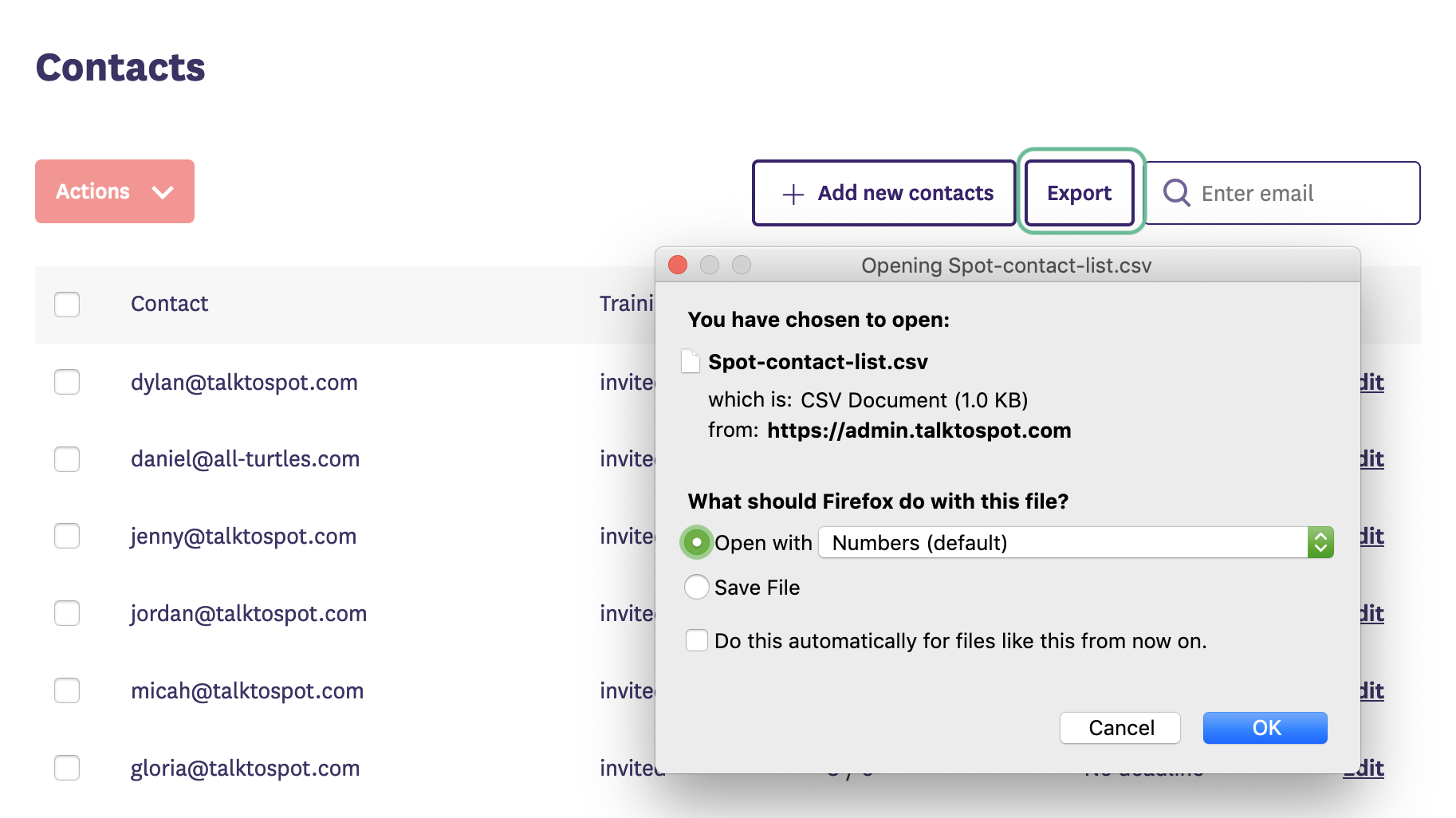Click the search magnifier icon
The image size is (1456, 818).
coord(1176,193)
